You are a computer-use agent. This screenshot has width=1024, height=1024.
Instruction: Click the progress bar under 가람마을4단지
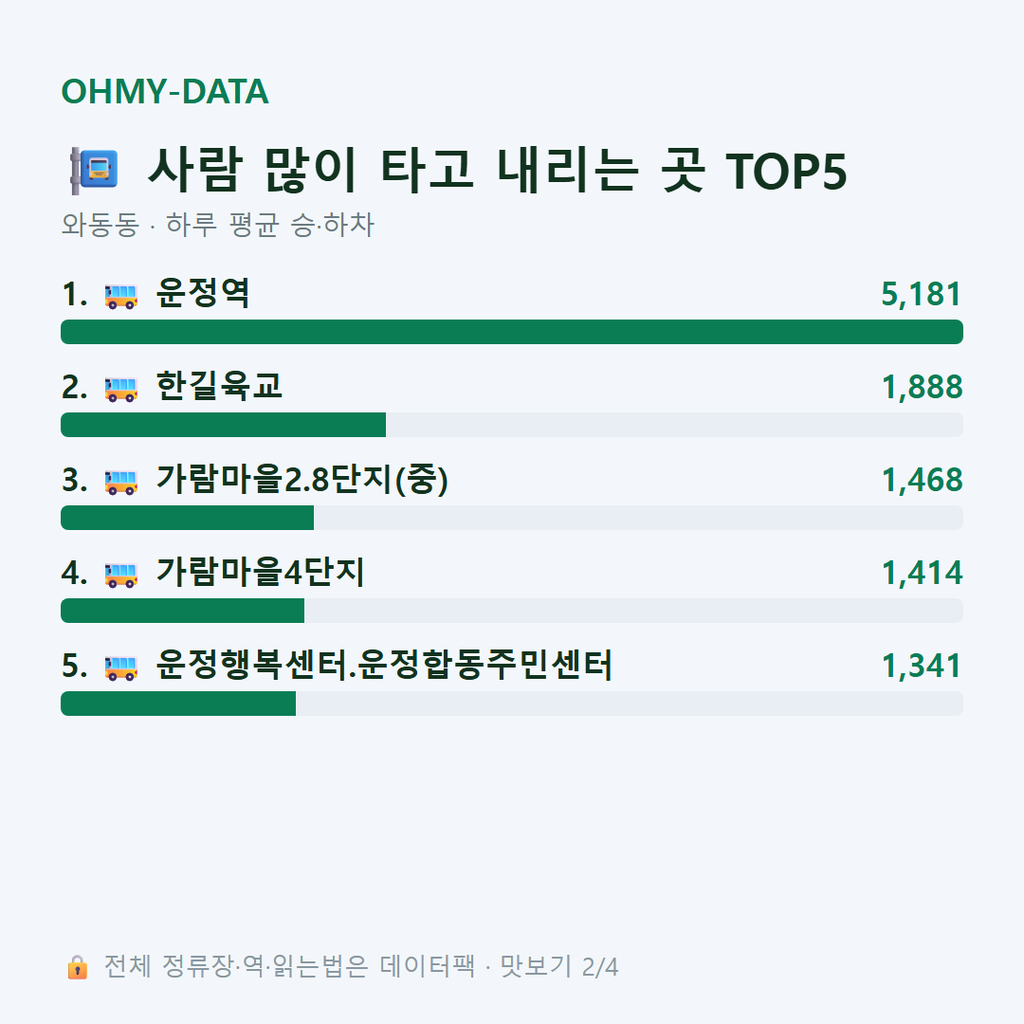(512, 611)
